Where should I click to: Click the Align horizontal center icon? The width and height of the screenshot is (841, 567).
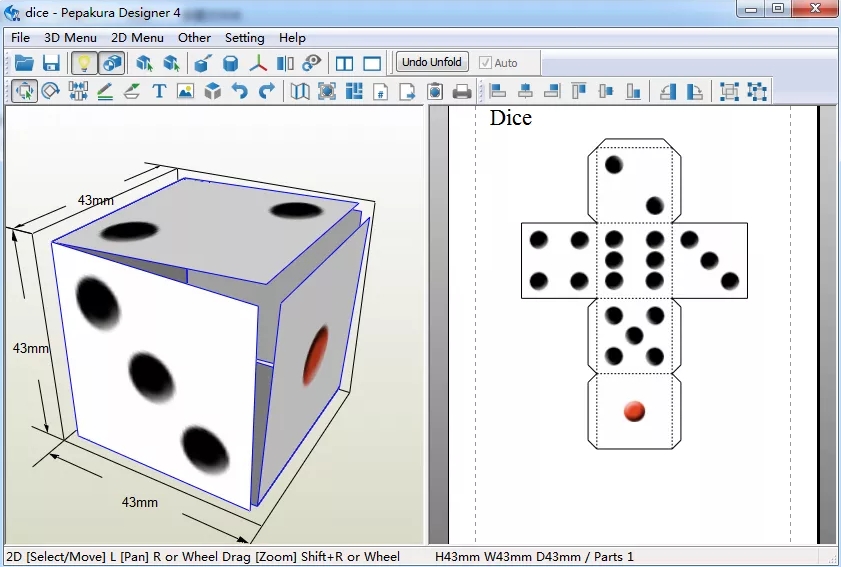(525, 91)
